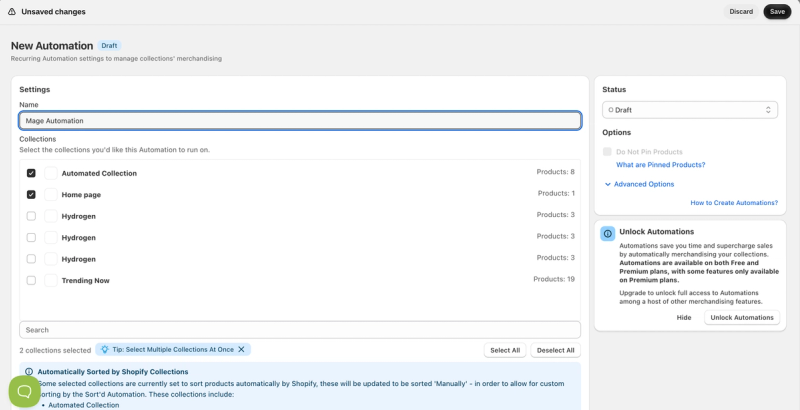The image size is (800, 410).
Task: Click the Automated Collection row label
Action: tap(99, 173)
